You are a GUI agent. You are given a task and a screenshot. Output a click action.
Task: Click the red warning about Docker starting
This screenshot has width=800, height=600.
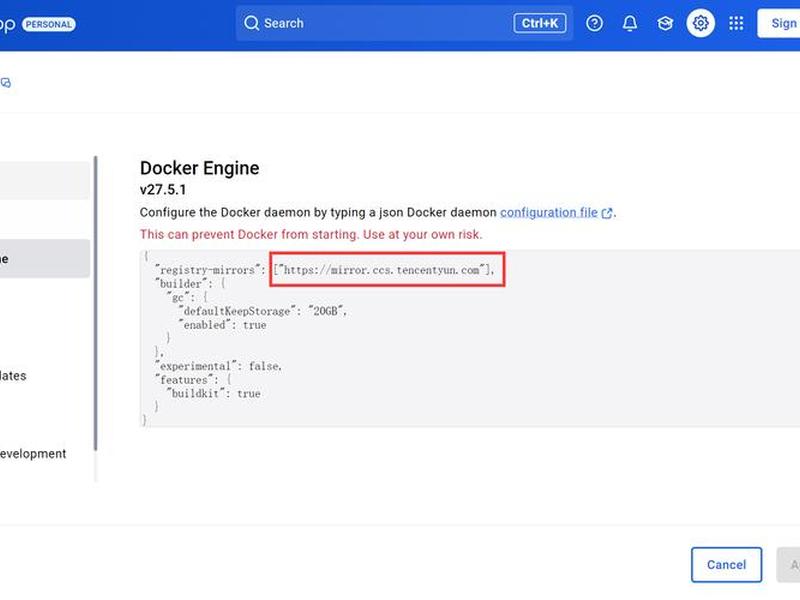click(x=311, y=234)
